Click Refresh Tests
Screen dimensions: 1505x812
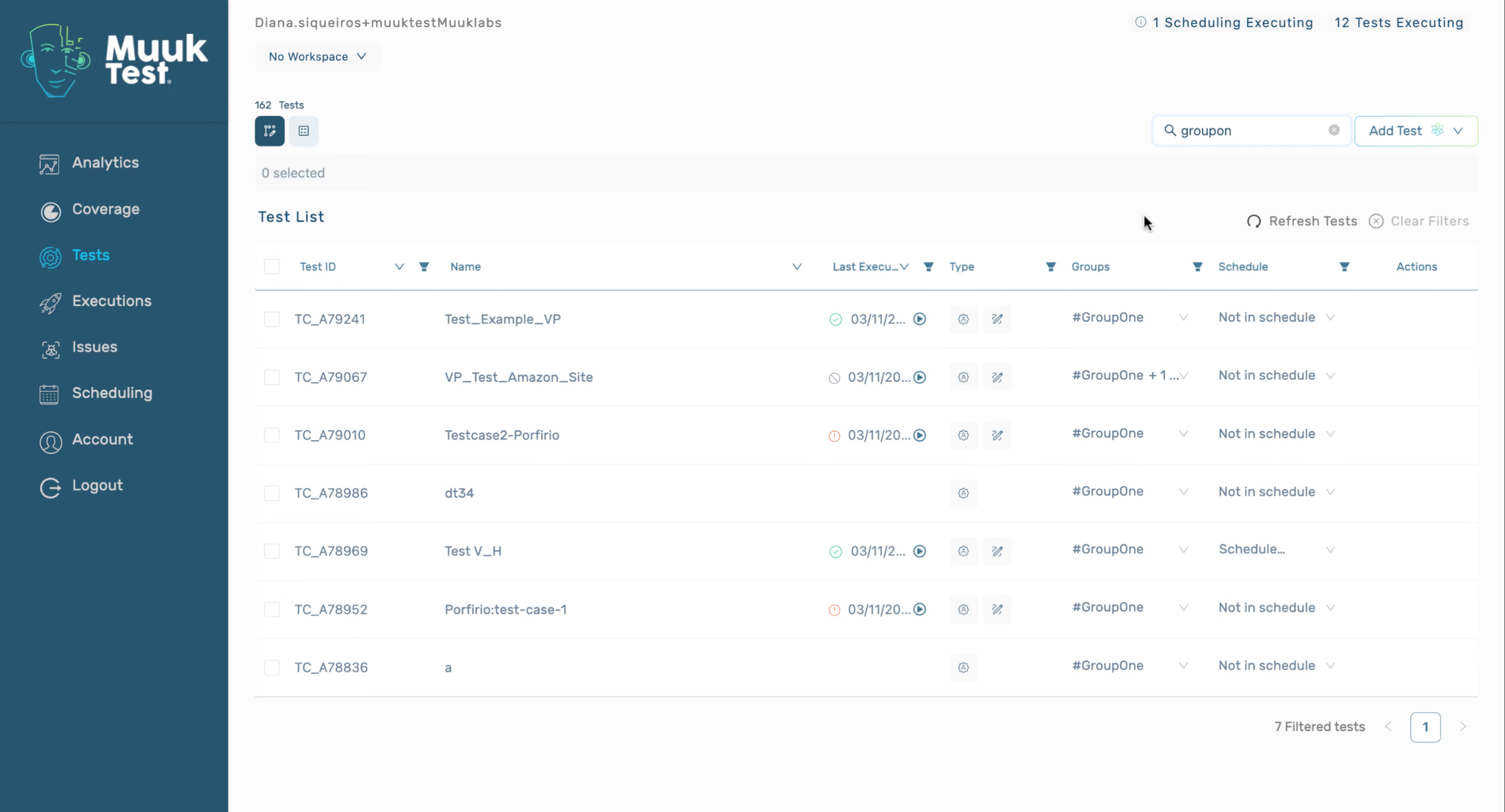[x=1302, y=221]
